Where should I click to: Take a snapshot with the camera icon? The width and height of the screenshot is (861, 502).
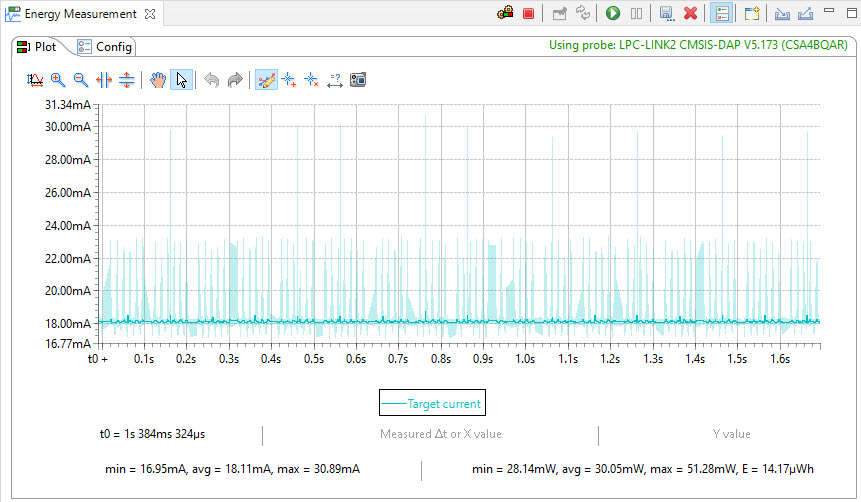click(357, 80)
